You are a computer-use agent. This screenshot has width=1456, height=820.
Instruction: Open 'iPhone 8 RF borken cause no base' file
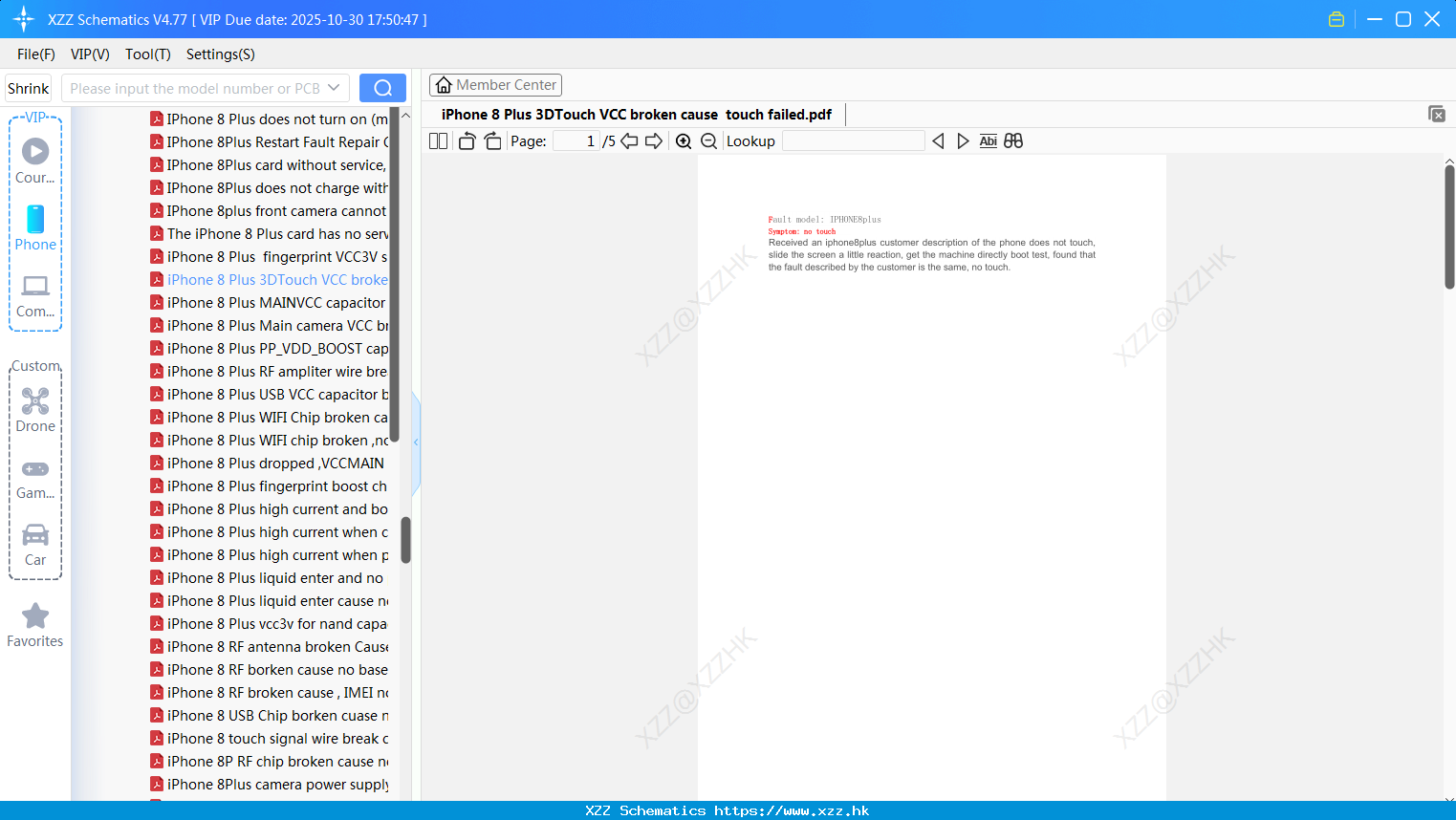(x=269, y=670)
